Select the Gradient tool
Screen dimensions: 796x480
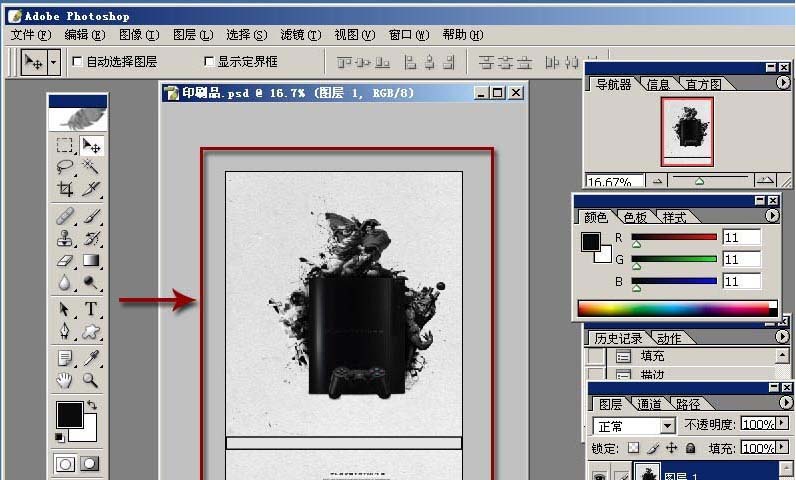click(x=91, y=260)
